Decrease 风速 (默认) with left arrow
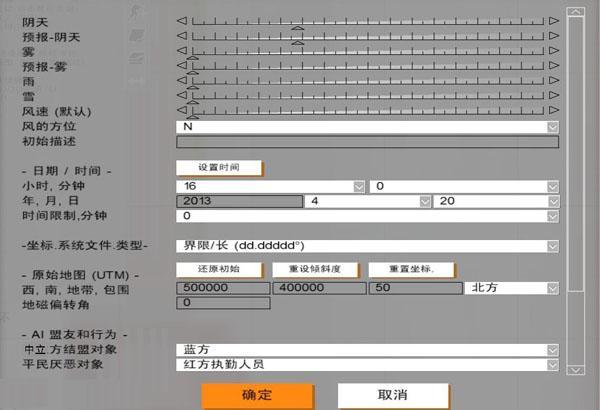 pos(182,110)
